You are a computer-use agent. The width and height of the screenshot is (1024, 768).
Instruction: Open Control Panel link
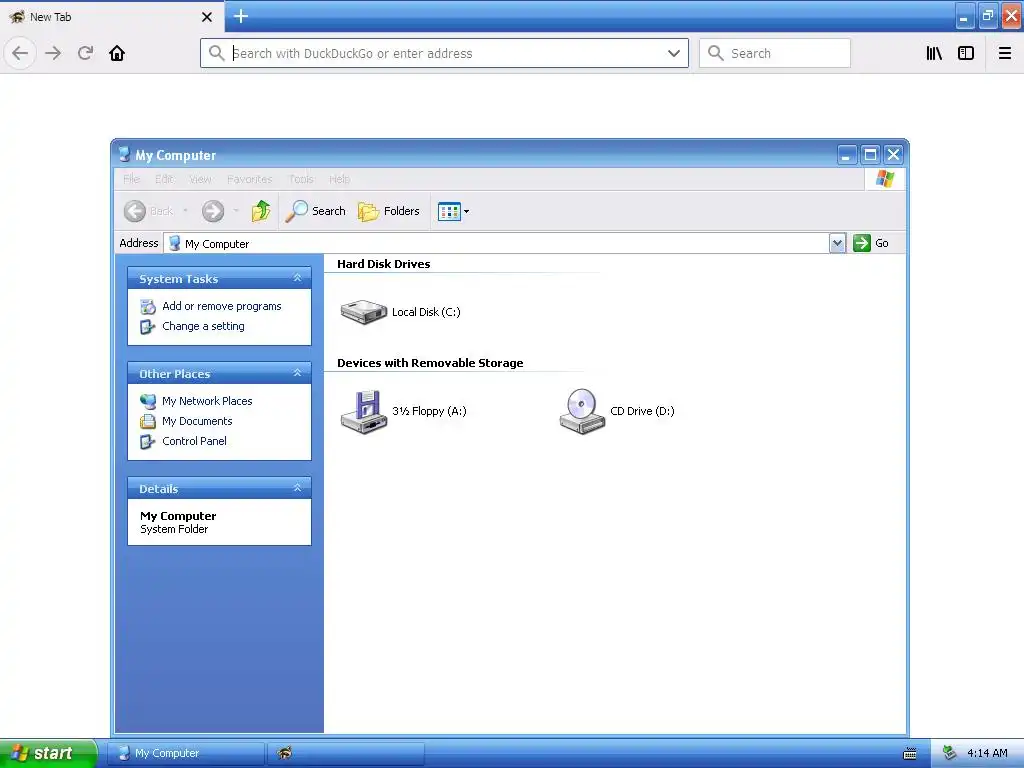point(194,441)
